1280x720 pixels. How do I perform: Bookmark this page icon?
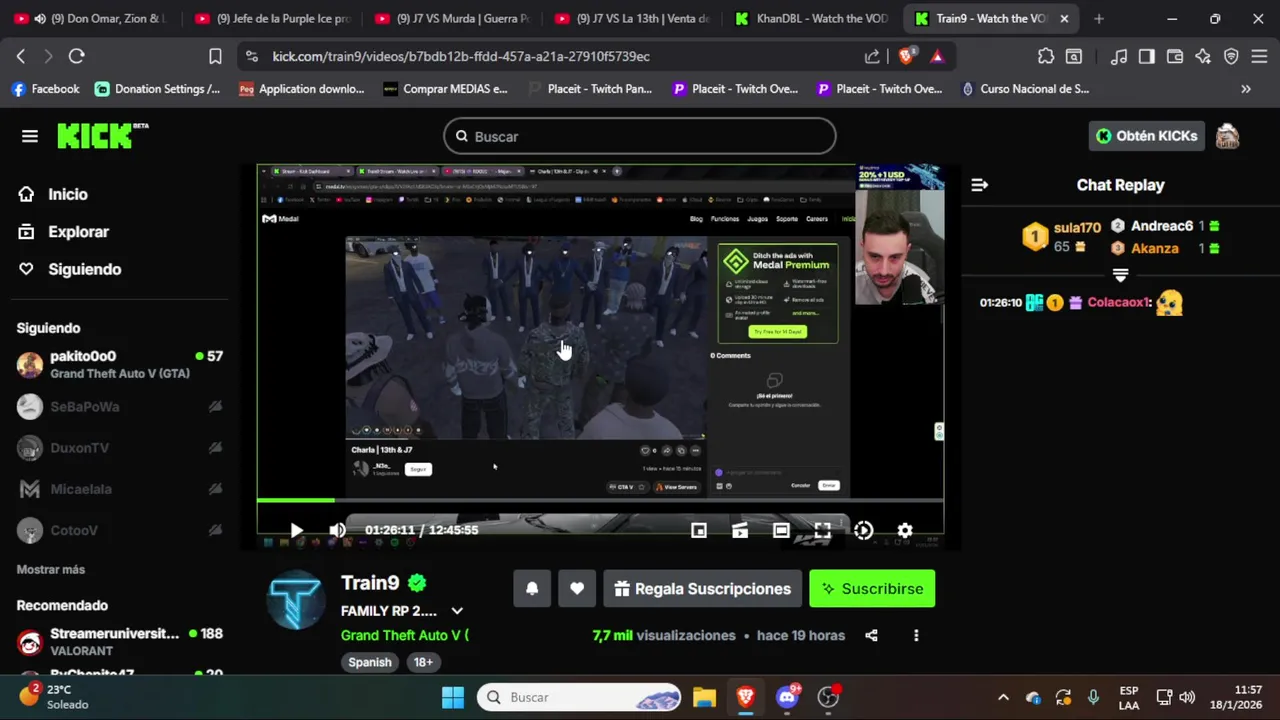[215, 56]
